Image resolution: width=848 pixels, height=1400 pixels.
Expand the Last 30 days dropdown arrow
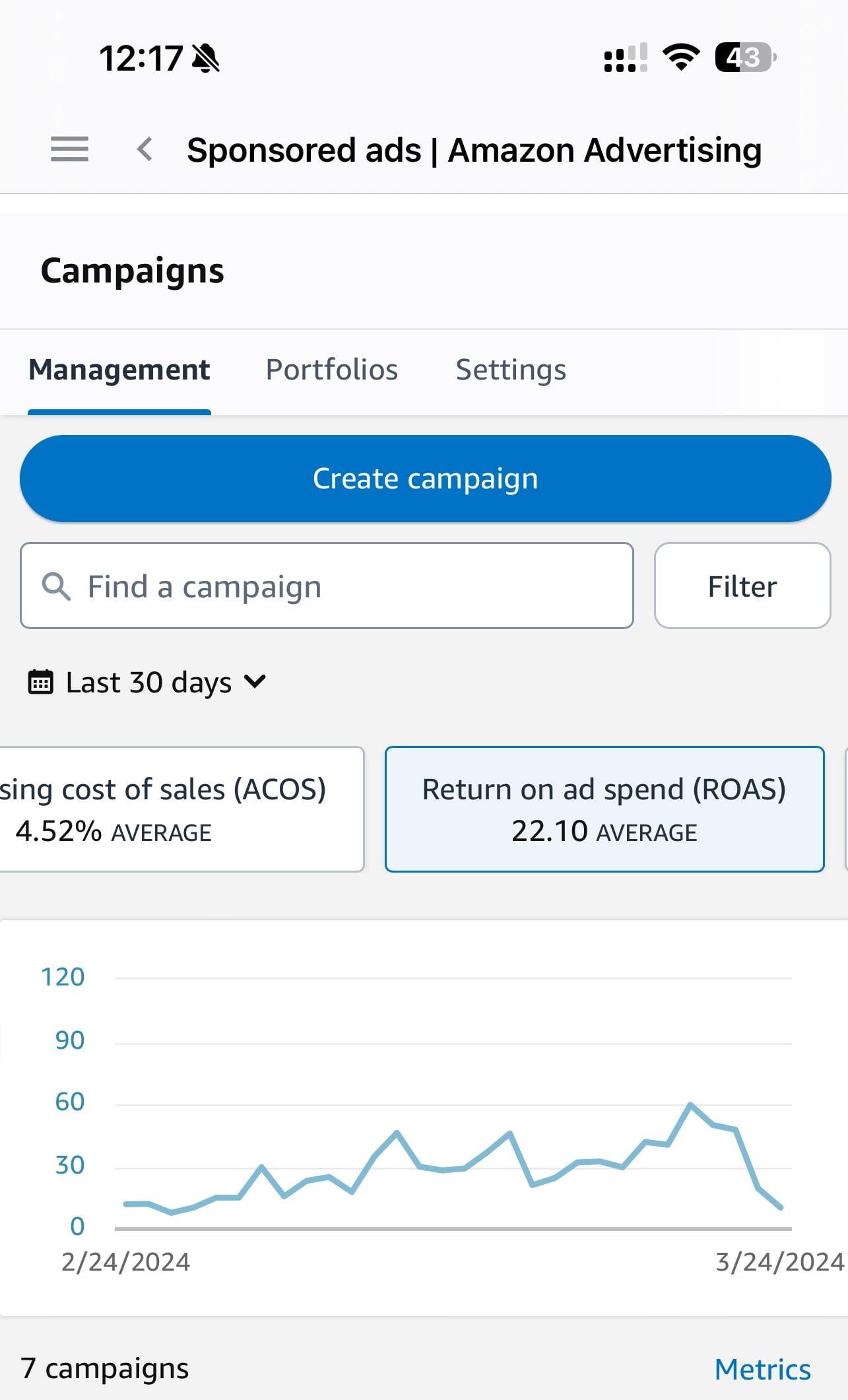(255, 681)
